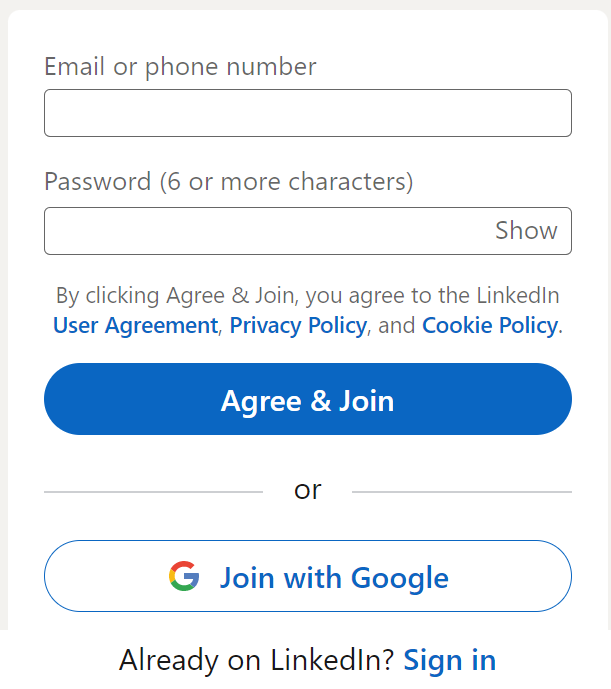Click the "Already on LinkedIn?" text
The image size is (611, 689).
coord(257,660)
